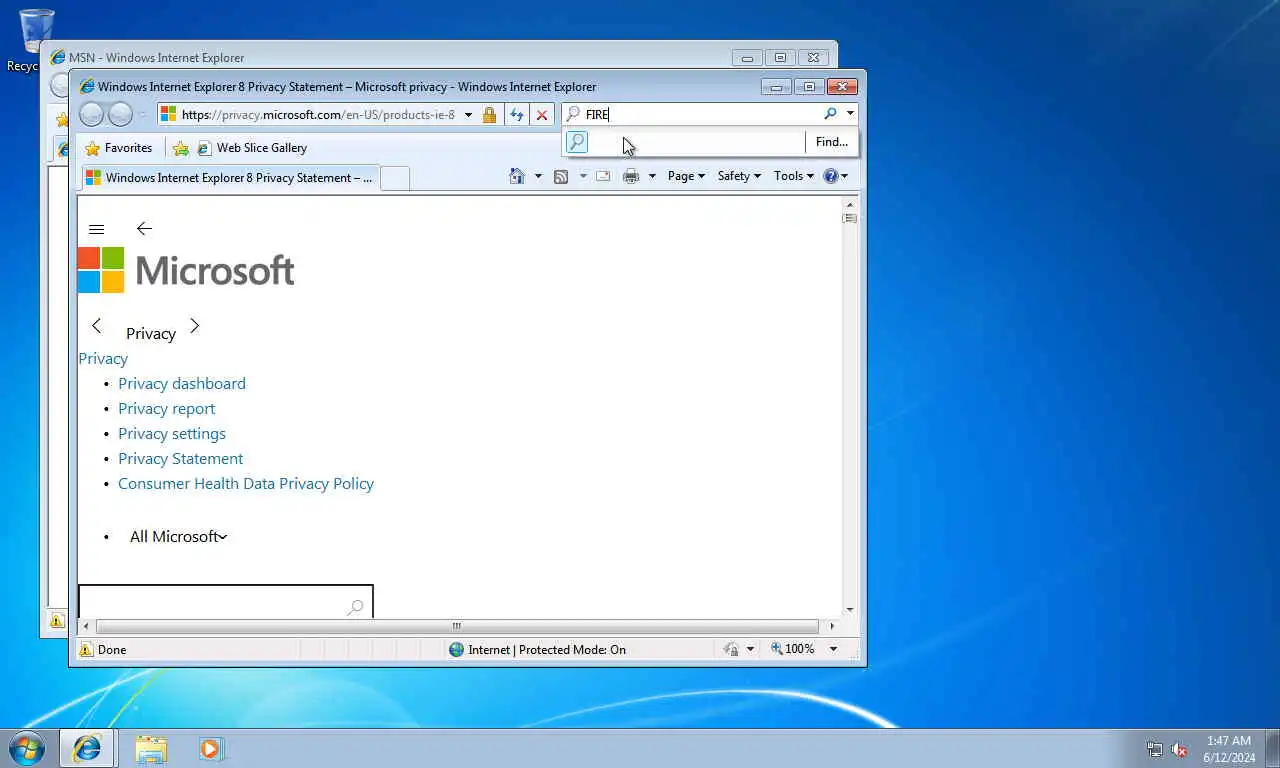Click the Find... button
Viewport: 1280px width, 768px height.
(x=832, y=142)
